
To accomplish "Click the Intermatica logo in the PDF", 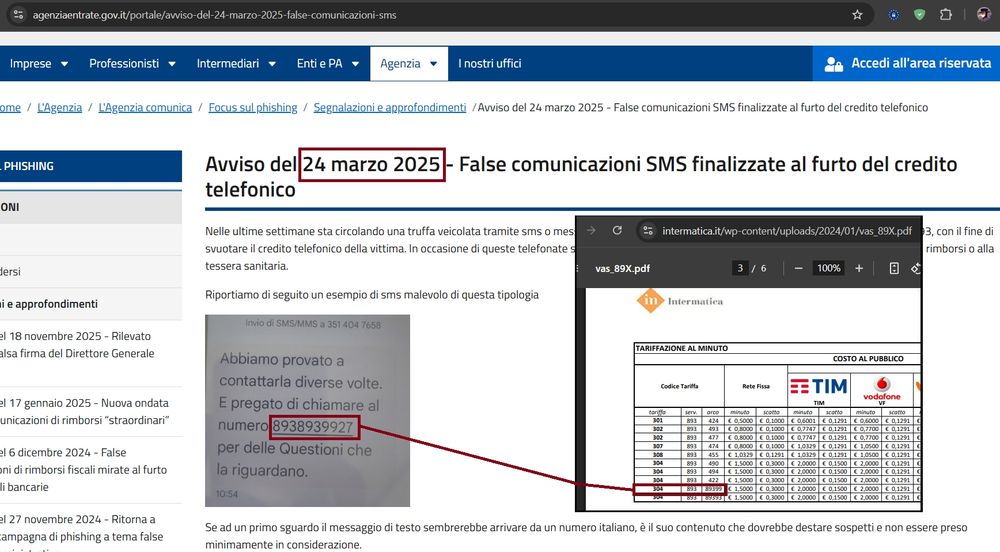I will coord(680,301).
